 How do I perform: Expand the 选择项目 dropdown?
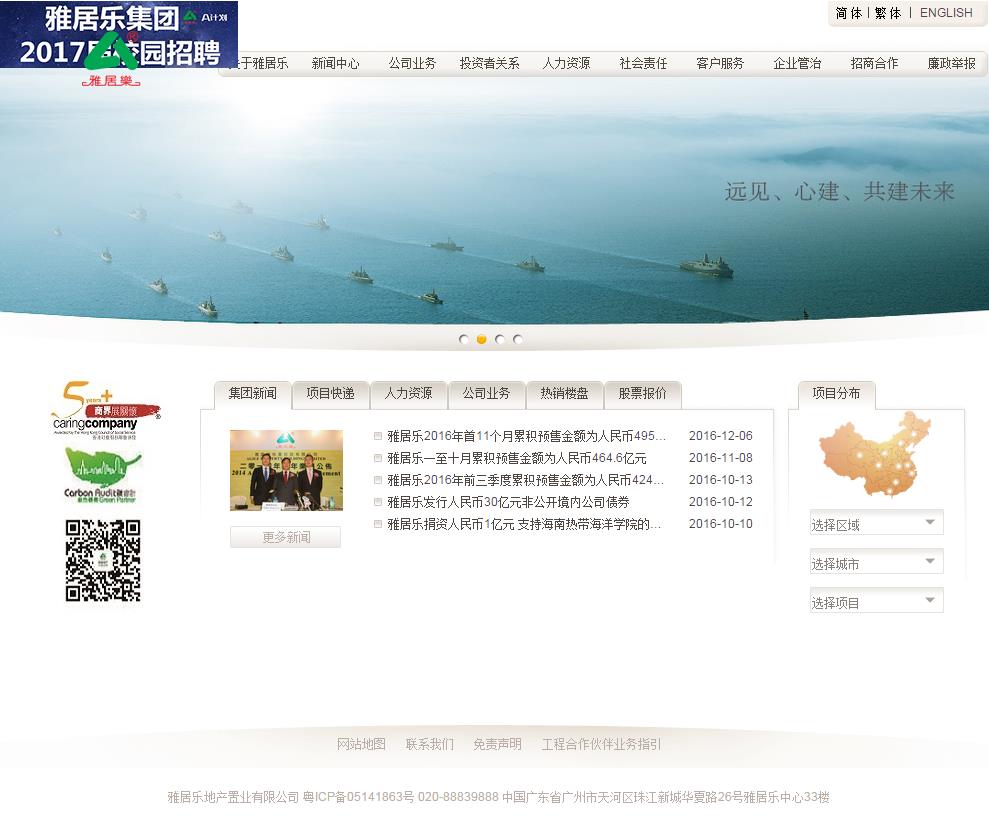[x=876, y=601]
